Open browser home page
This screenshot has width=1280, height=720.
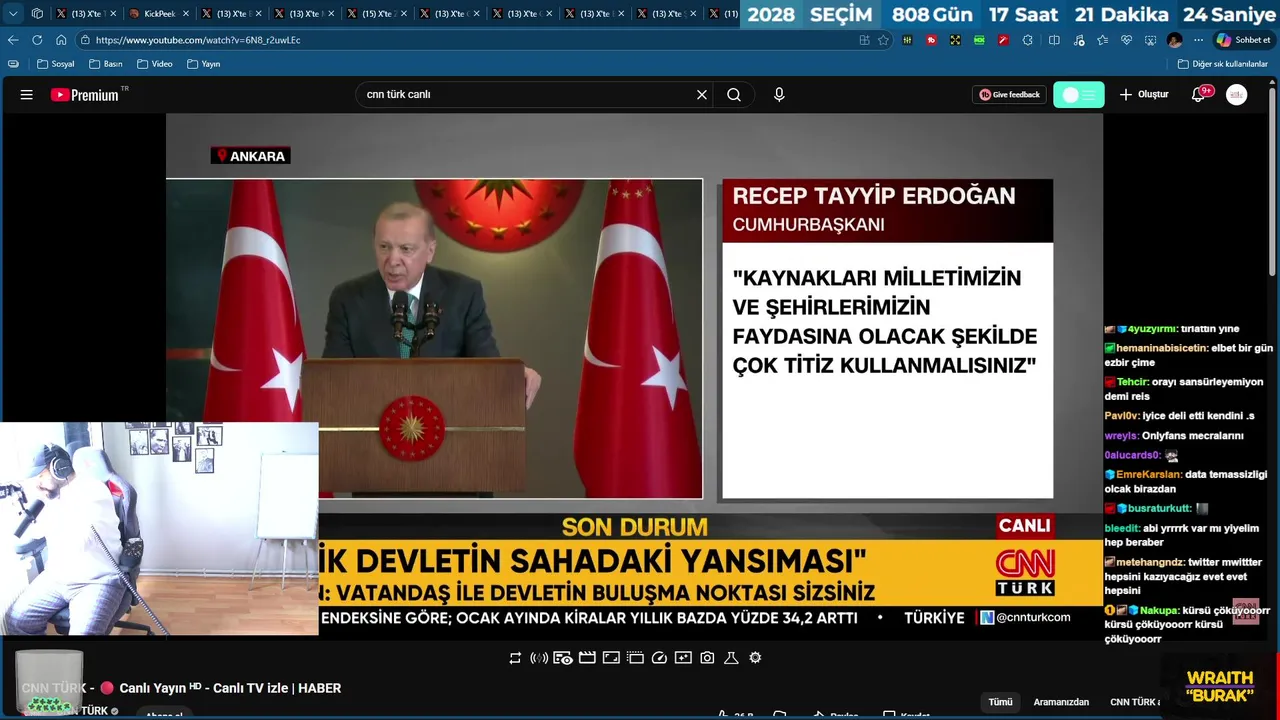coord(61,40)
